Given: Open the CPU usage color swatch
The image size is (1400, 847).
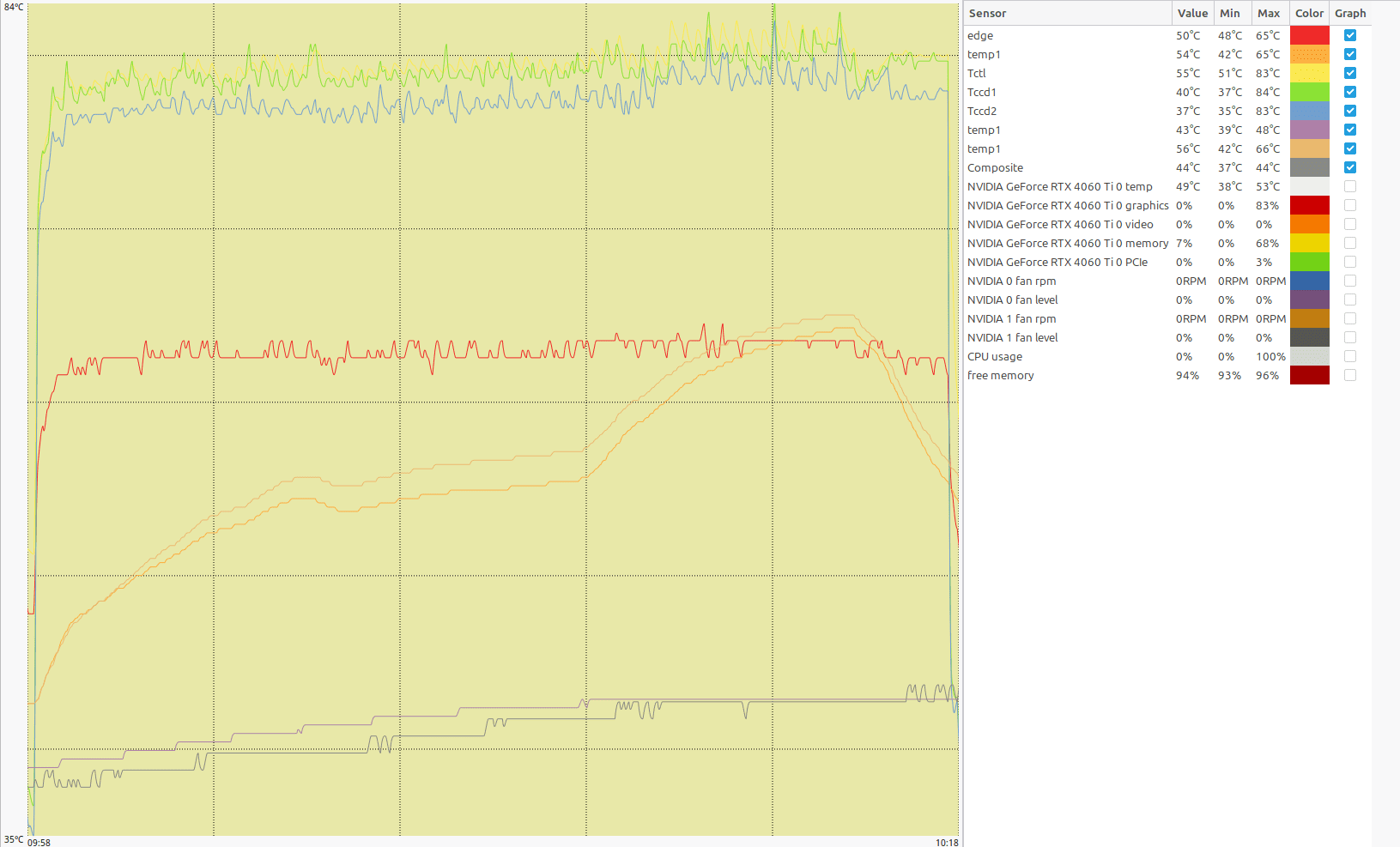Looking at the screenshot, I should (x=1309, y=356).
